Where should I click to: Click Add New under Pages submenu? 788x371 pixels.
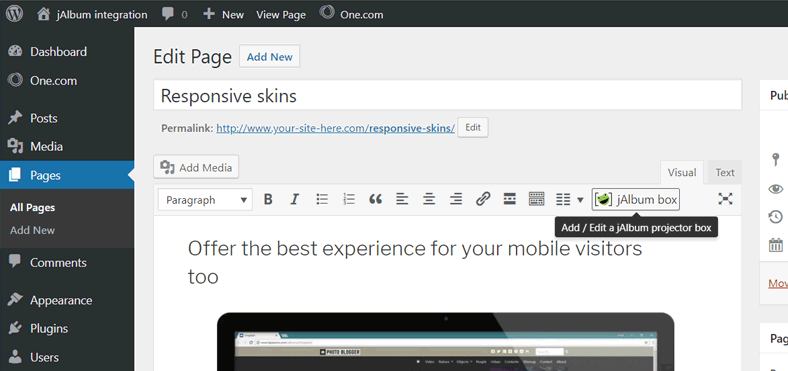tap(32, 230)
